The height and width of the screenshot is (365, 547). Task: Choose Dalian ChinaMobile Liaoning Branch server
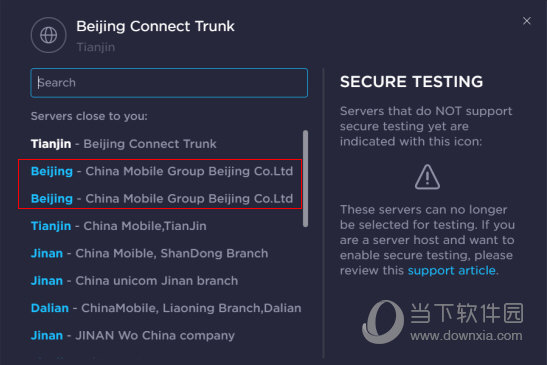pos(166,308)
